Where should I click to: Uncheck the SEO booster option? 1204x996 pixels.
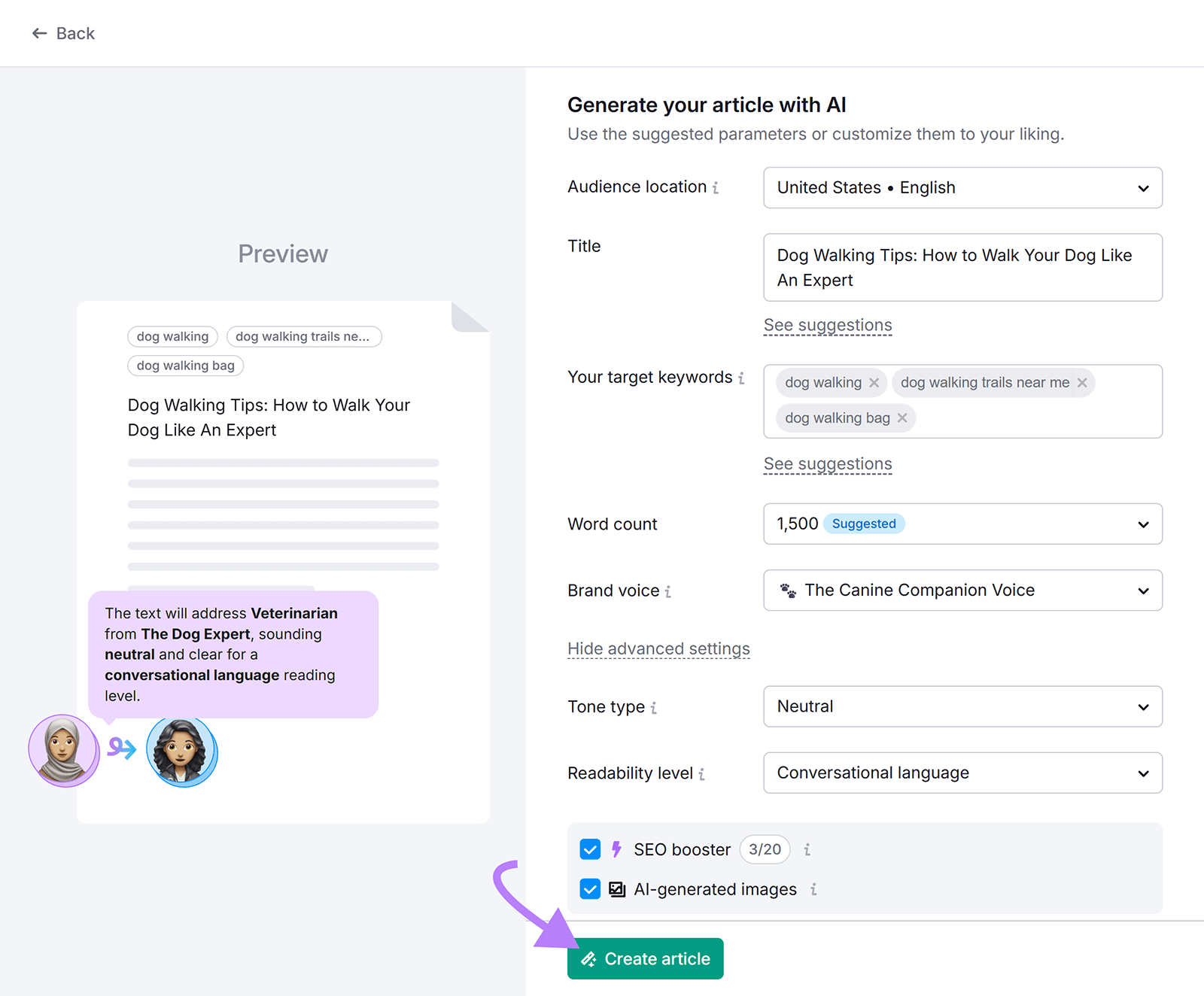[x=590, y=849]
